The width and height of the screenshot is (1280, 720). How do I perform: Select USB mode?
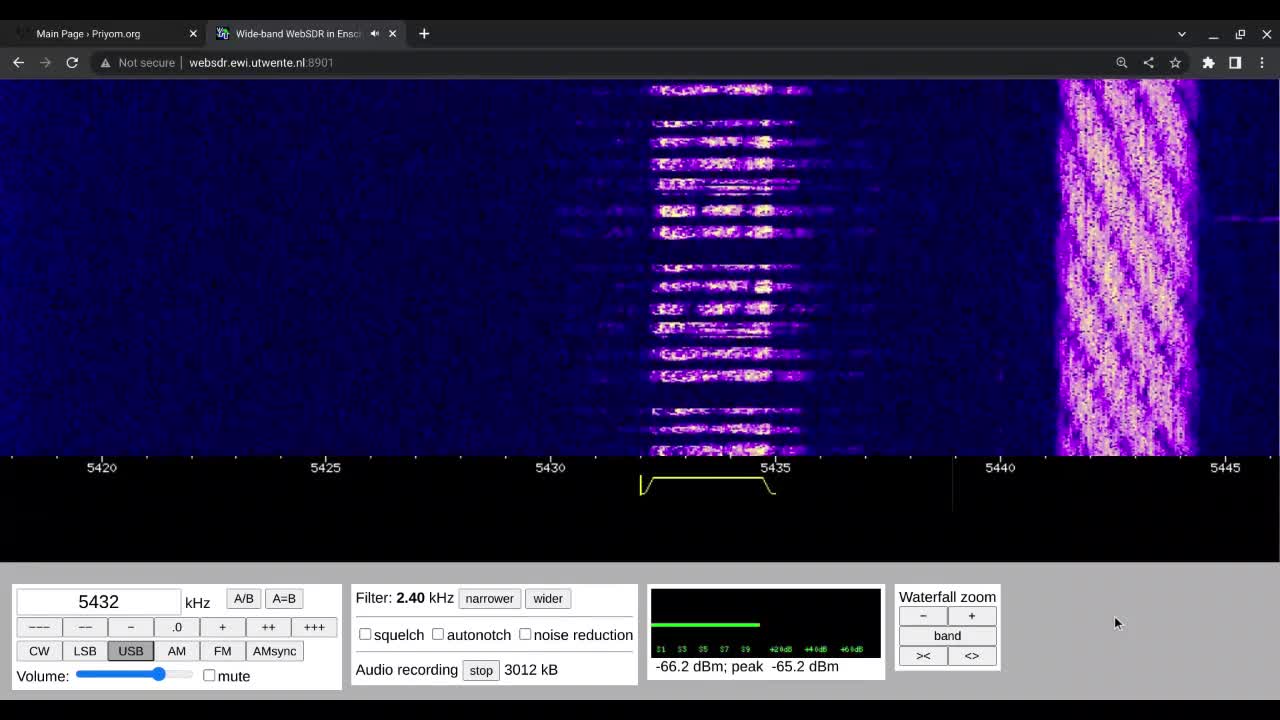[x=131, y=651]
